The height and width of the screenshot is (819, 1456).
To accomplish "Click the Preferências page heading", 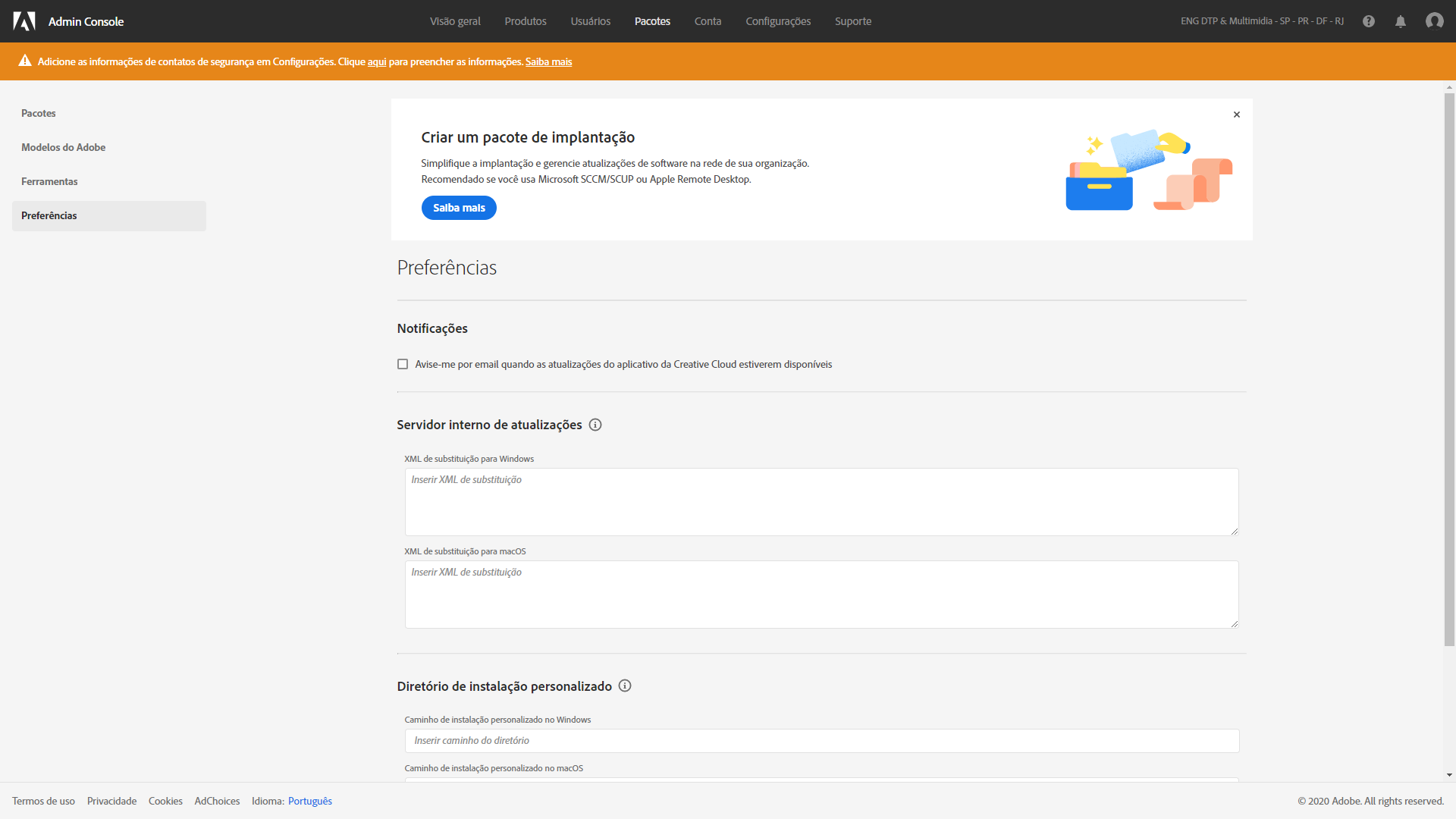I will tap(447, 268).
